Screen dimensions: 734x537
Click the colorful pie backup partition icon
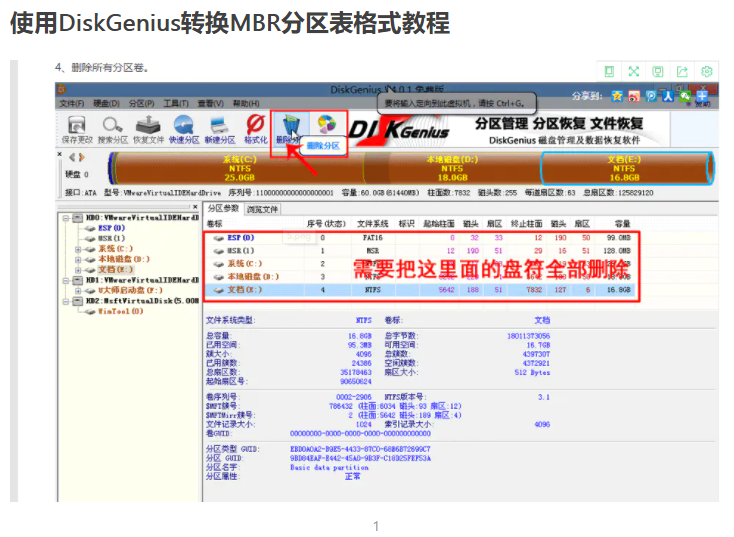327,125
